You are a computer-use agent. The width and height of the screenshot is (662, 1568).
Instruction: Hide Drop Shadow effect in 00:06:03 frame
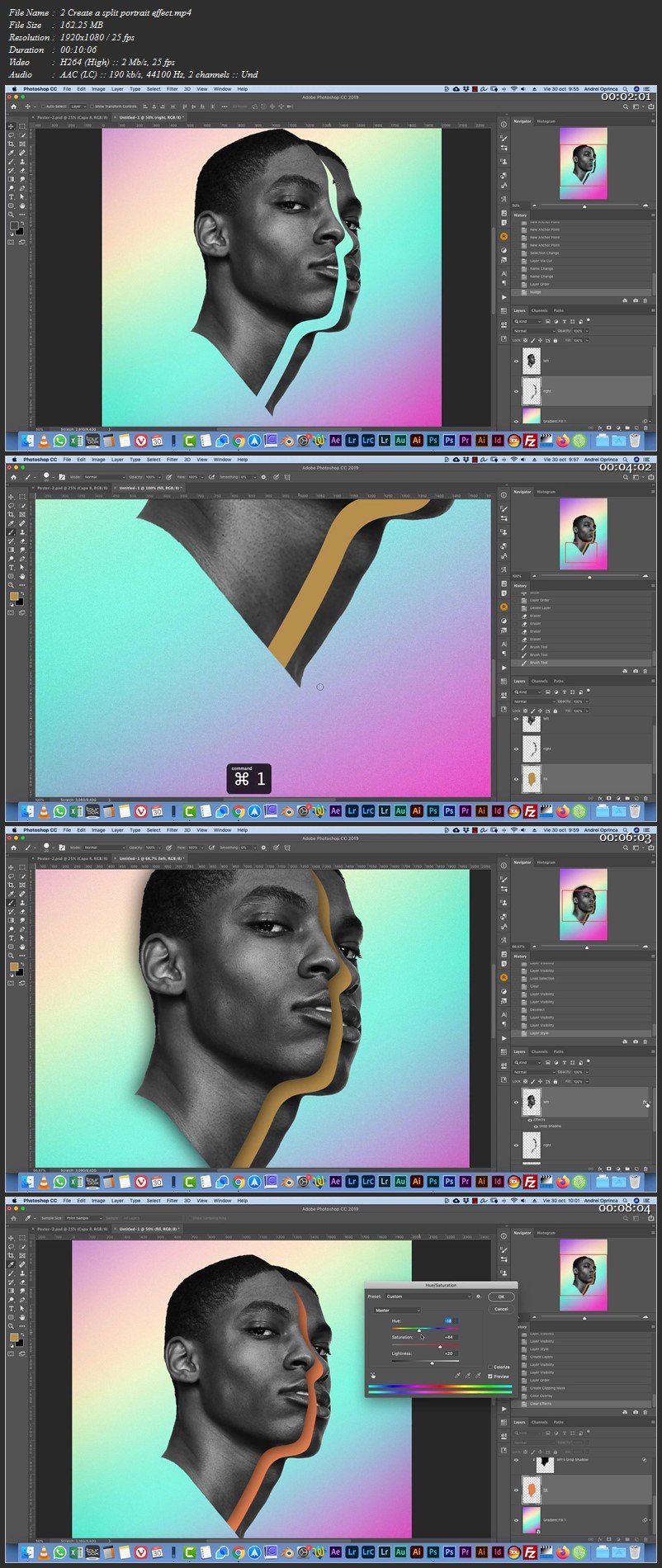536,1126
